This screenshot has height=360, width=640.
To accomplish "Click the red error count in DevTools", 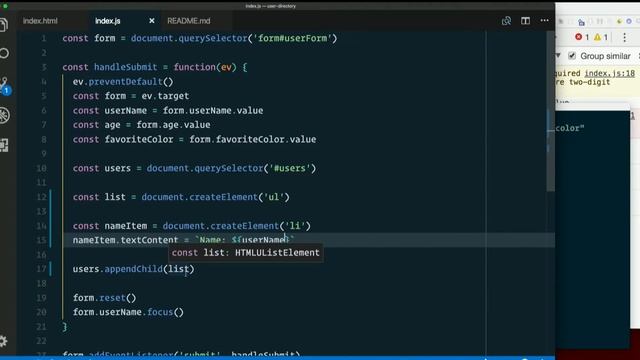I will tap(582, 37).
